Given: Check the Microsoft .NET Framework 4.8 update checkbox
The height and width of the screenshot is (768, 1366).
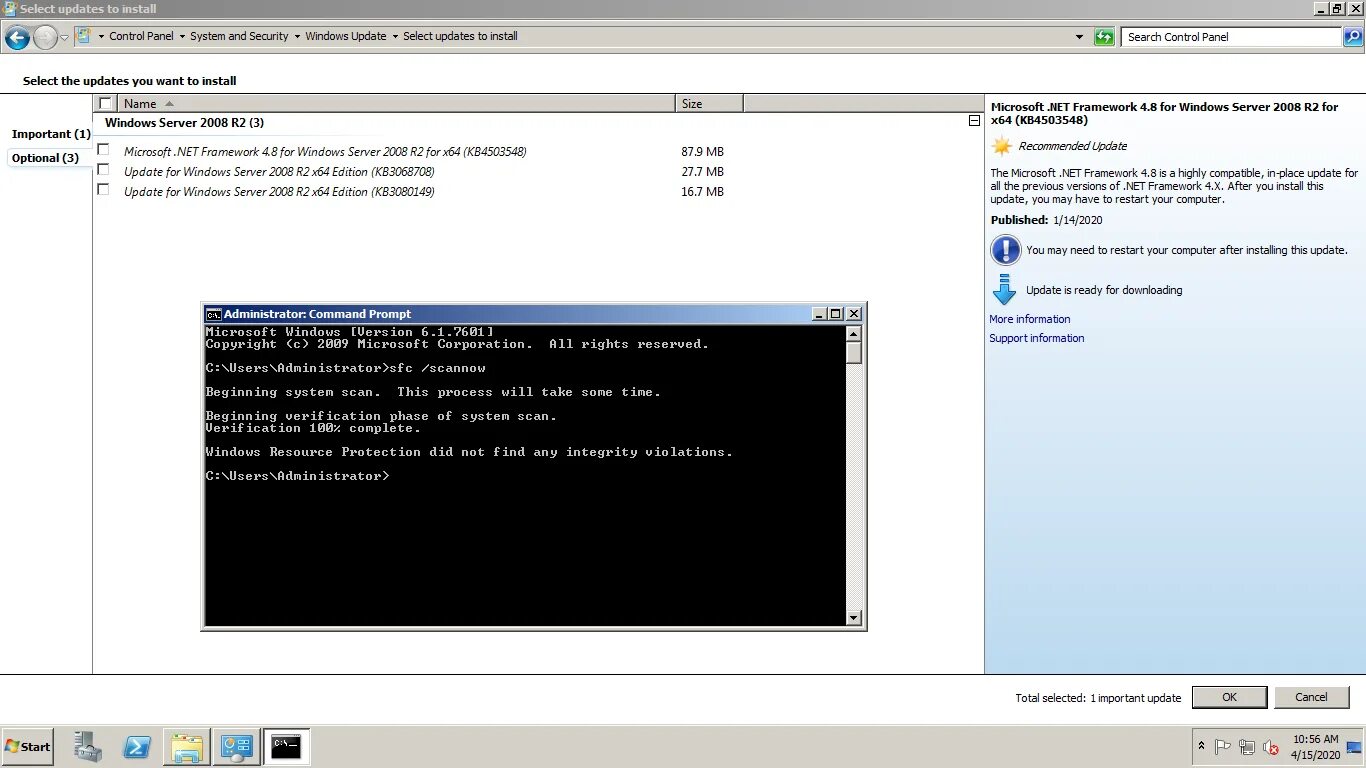Looking at the screenshot, I should tap(103, 149).
